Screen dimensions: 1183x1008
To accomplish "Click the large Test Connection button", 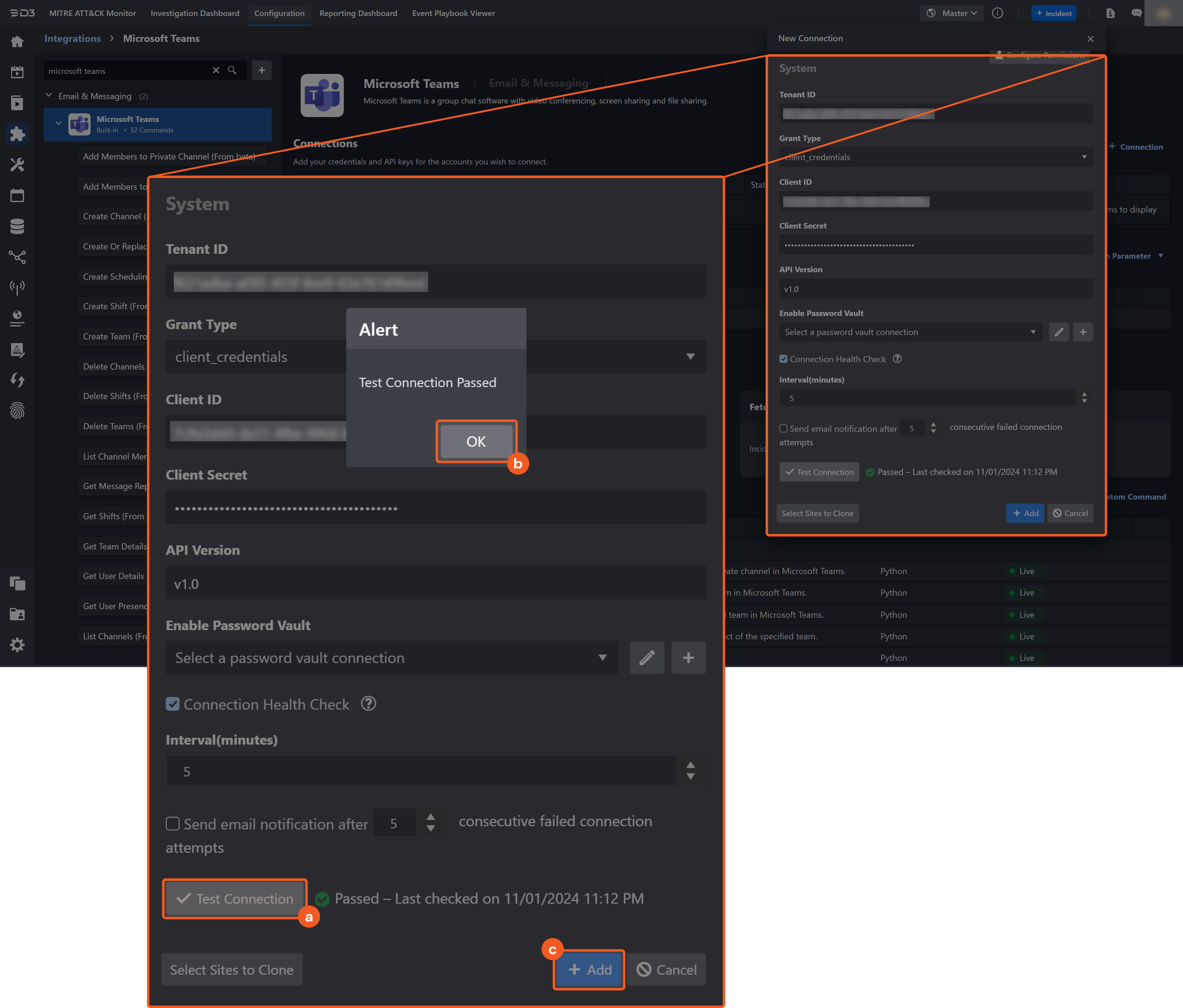I will tap(235, 898).
